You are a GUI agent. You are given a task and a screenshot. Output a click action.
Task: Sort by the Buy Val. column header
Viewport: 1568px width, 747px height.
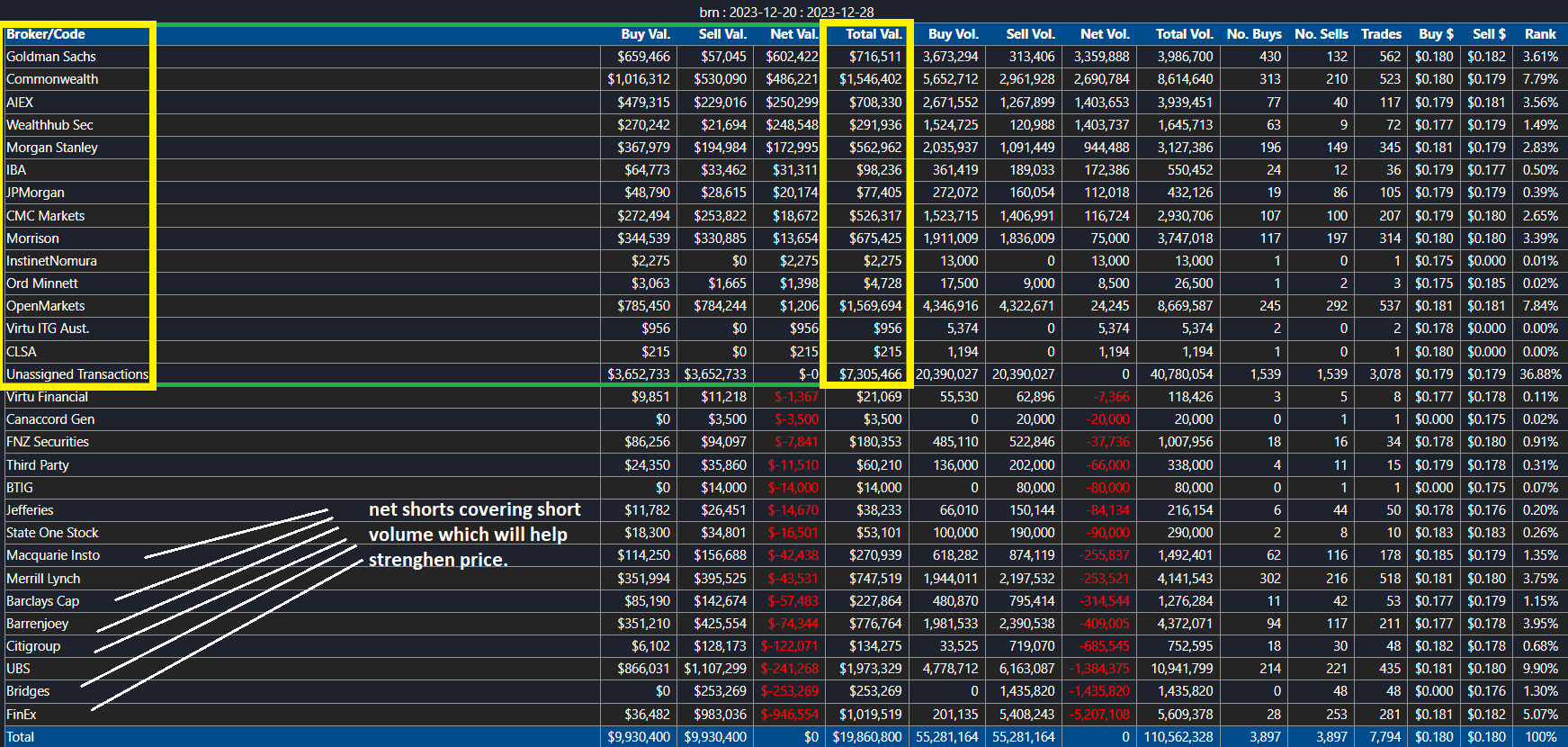click(x=645, y=34)
